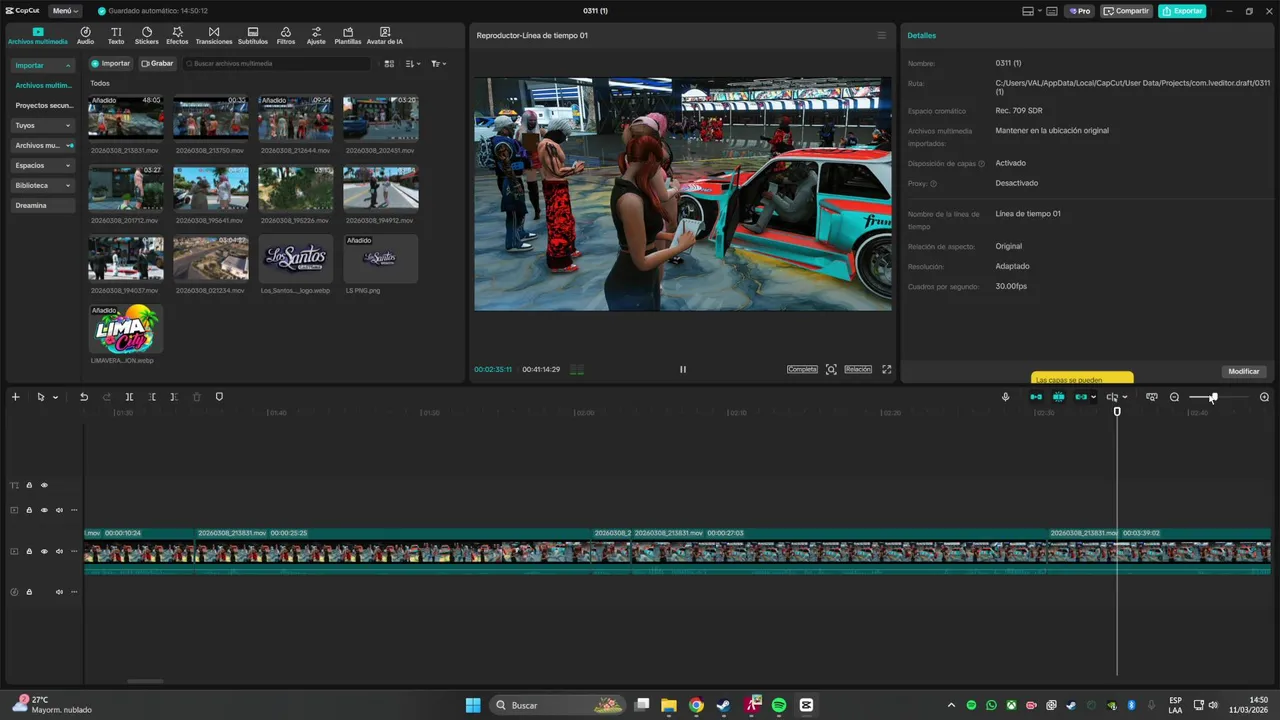1280x720 pixels.
Task: Click the timeline zoom slider handle
Action: tap(1213, 397)
